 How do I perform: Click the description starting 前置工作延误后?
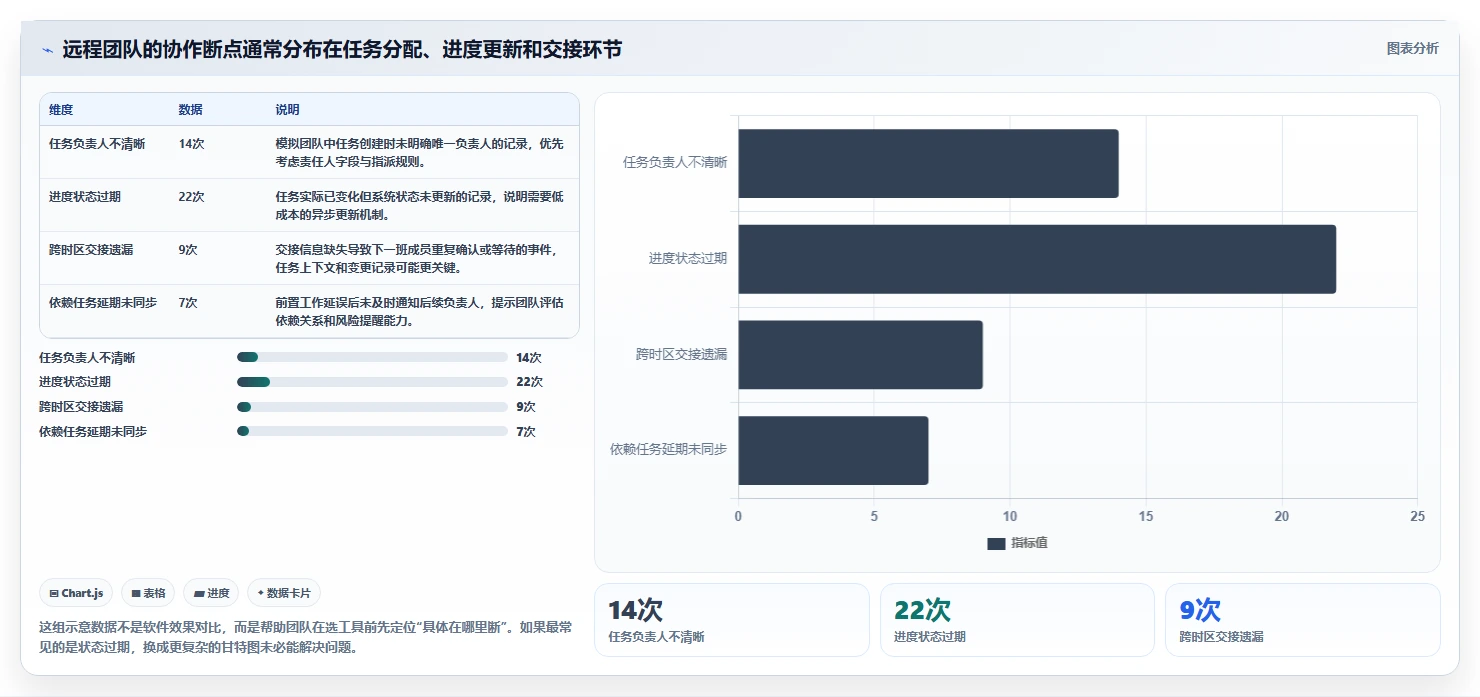coord(420,311)
